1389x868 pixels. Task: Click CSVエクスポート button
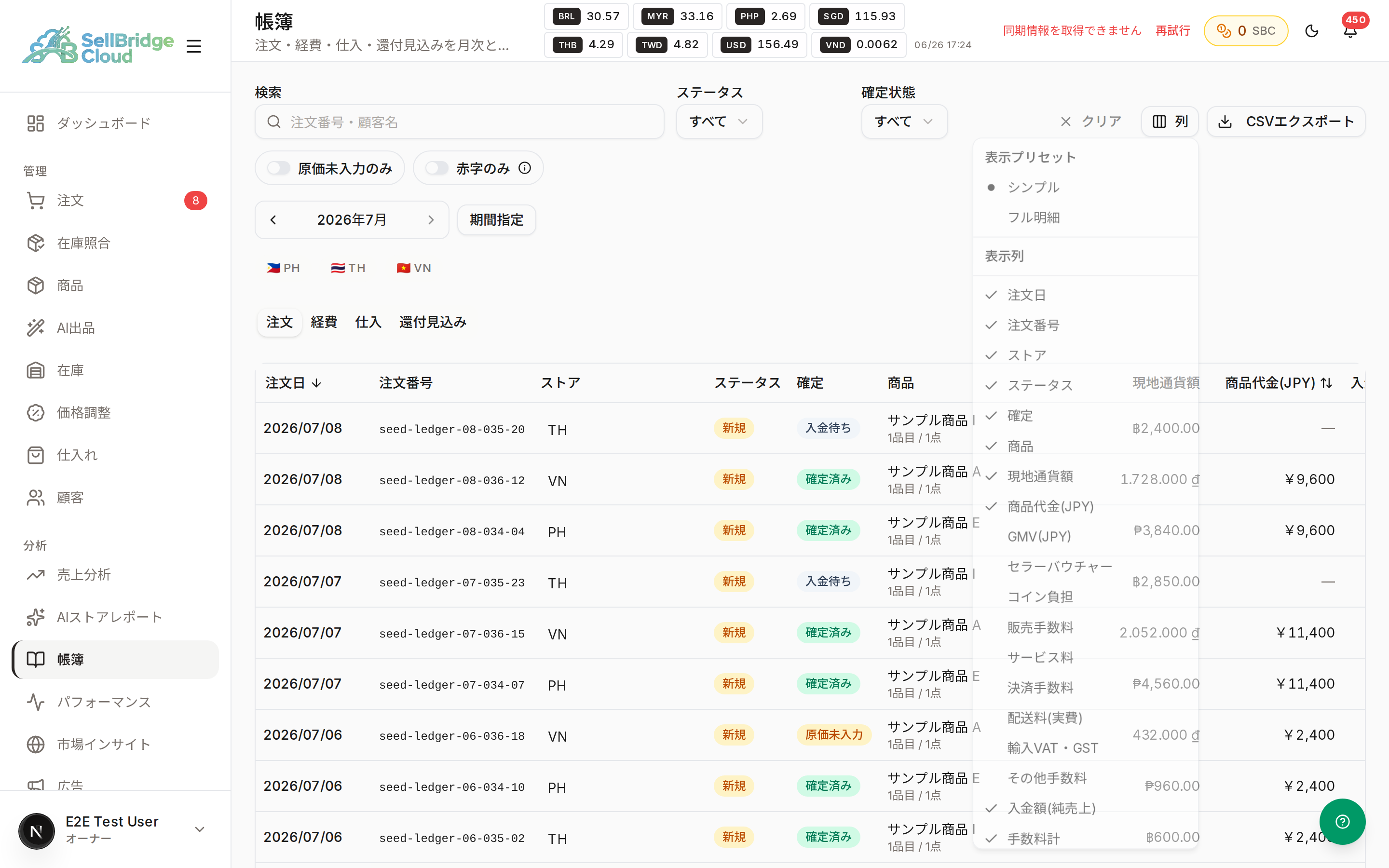pyautogui.click(x=1286, y=121)
